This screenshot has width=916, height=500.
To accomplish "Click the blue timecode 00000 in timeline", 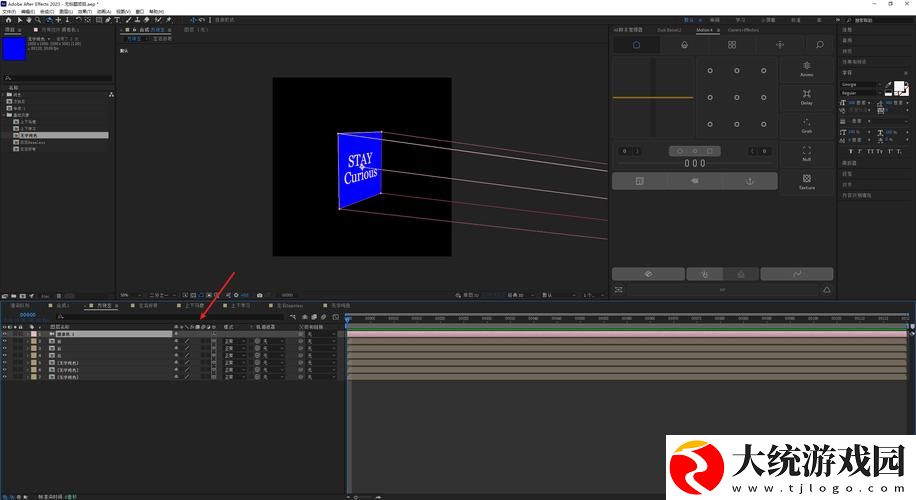I will point(27,315).
